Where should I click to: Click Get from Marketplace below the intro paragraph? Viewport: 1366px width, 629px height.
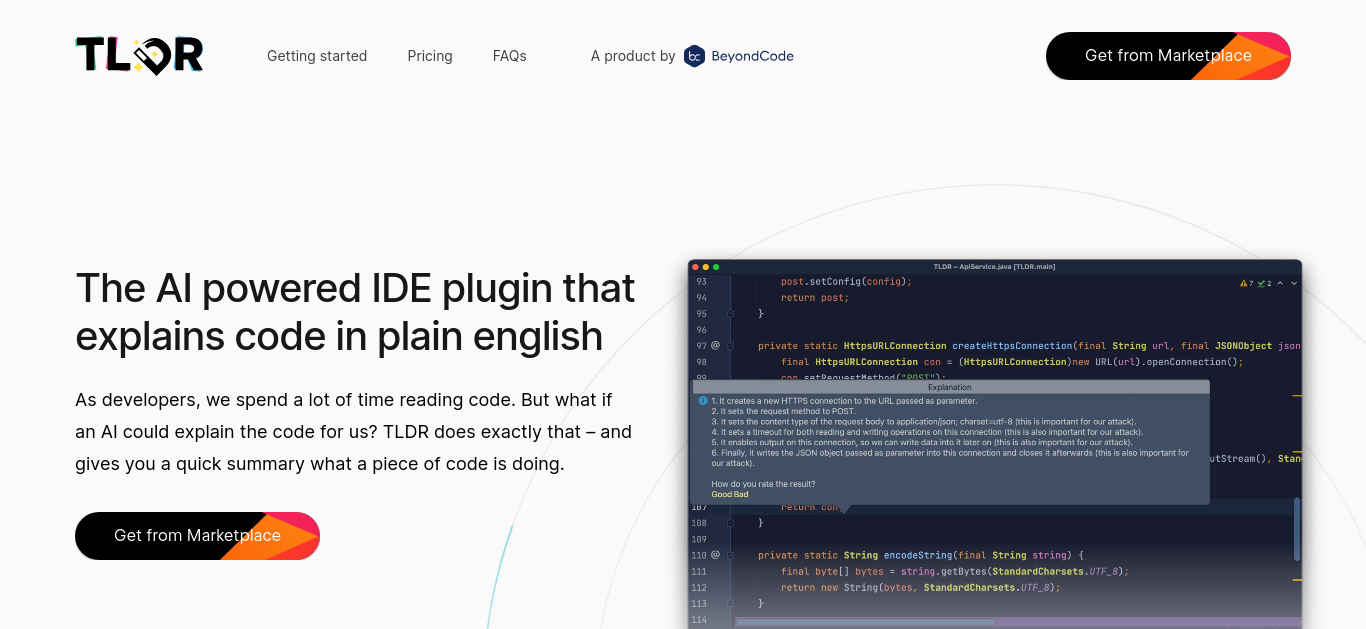pos(197,536)
